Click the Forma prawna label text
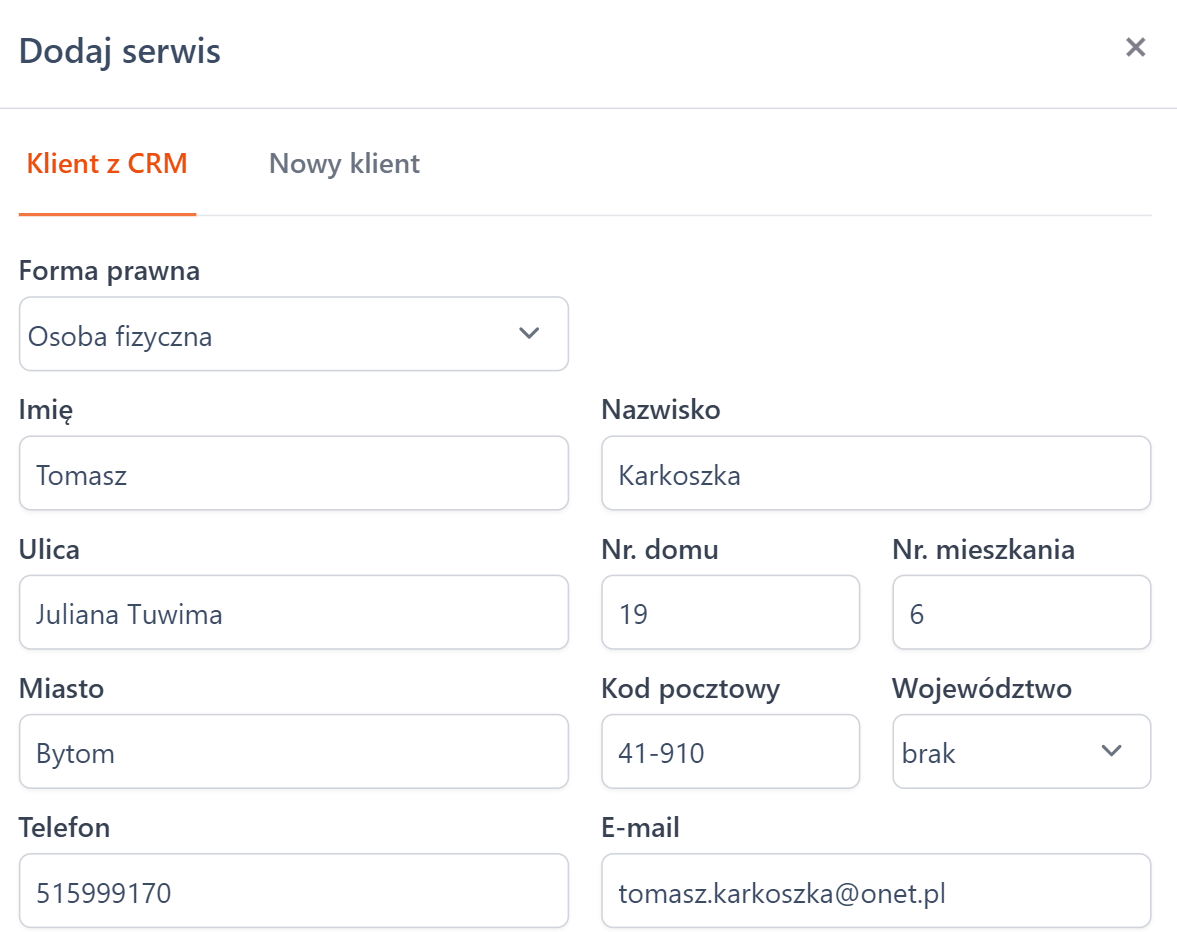Screen dimensions: 1177x932 pos(109,271)
